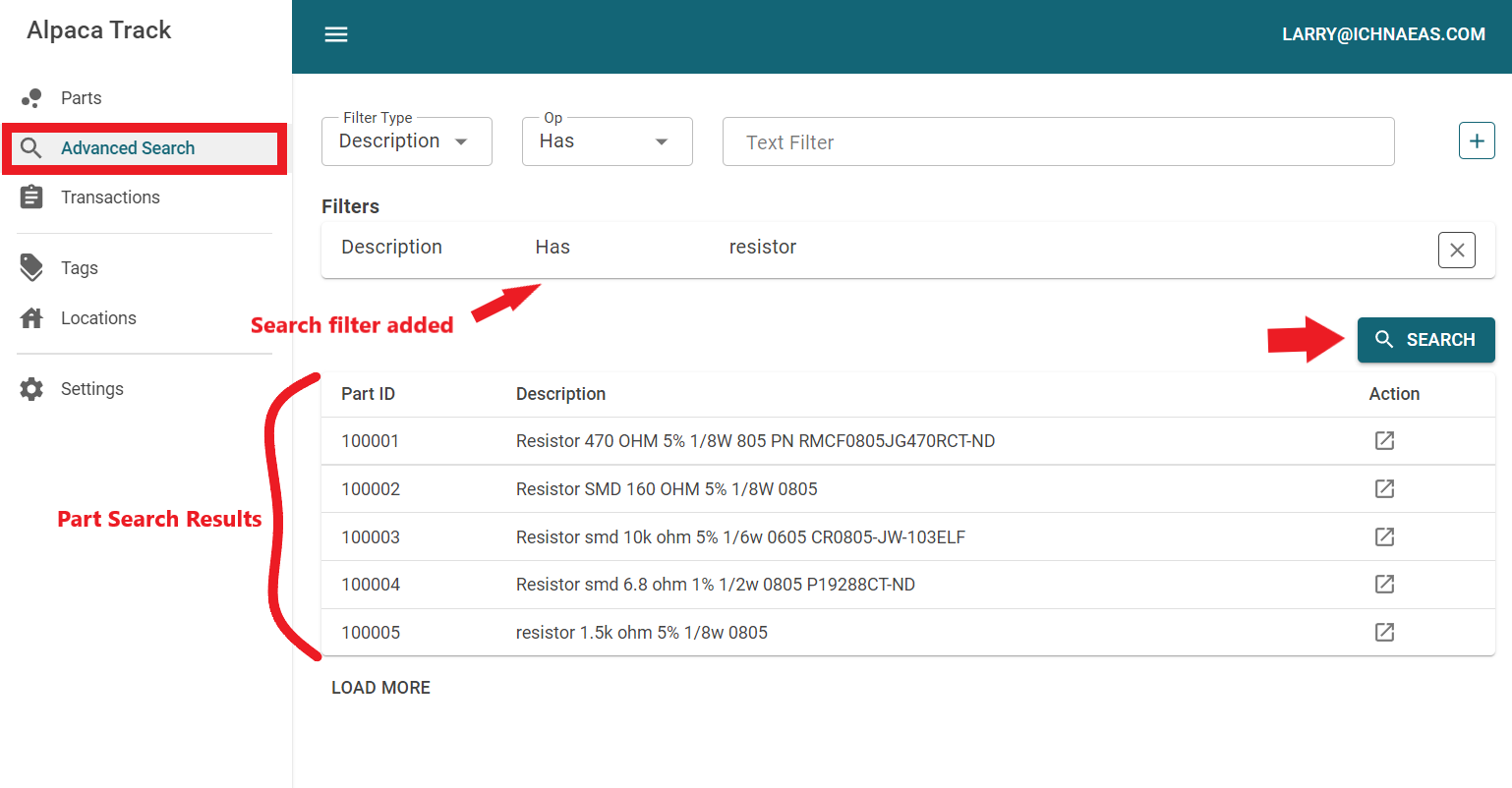Click the Settings gear icon in sidebar
The image size is (1512, 788).
(x=31, y=389)
